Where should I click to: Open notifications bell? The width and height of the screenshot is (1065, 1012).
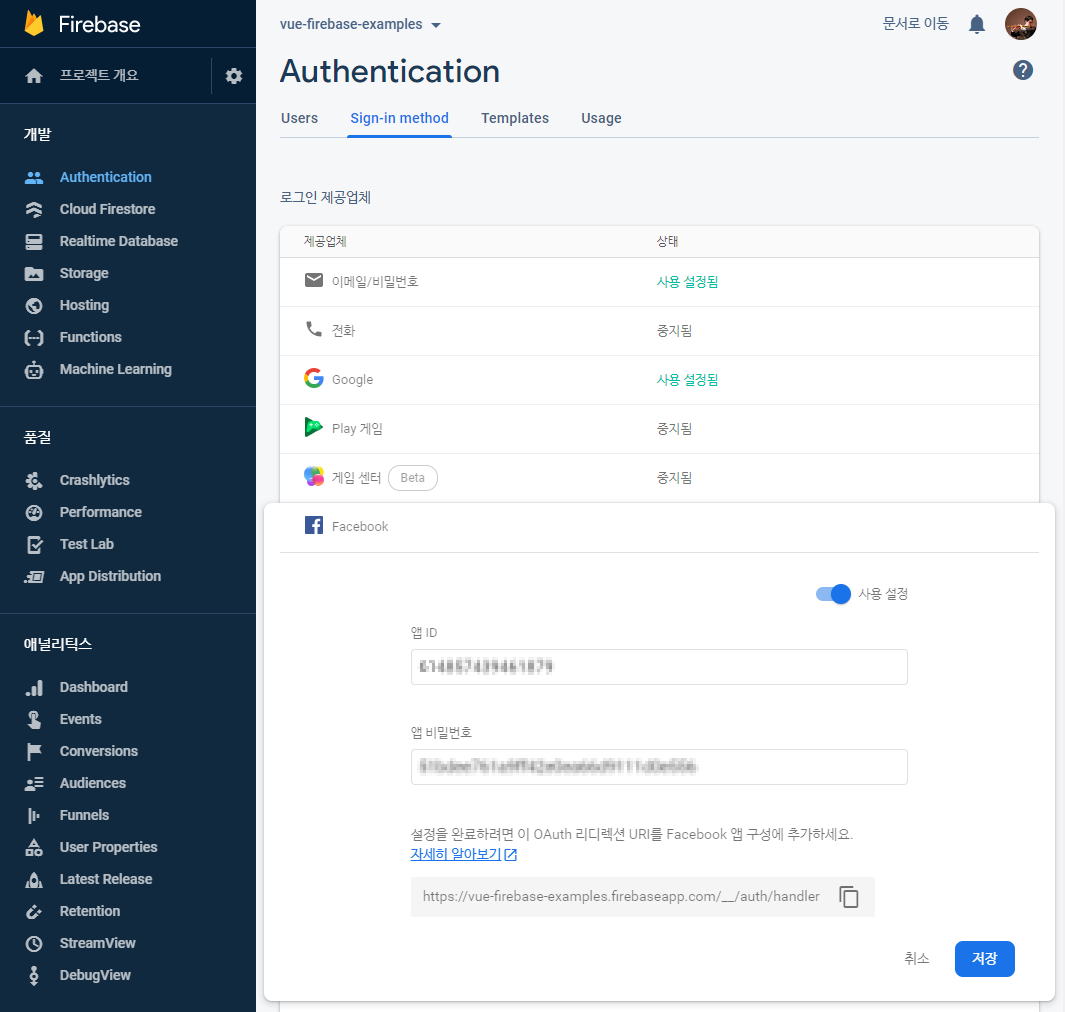(977, 24)
